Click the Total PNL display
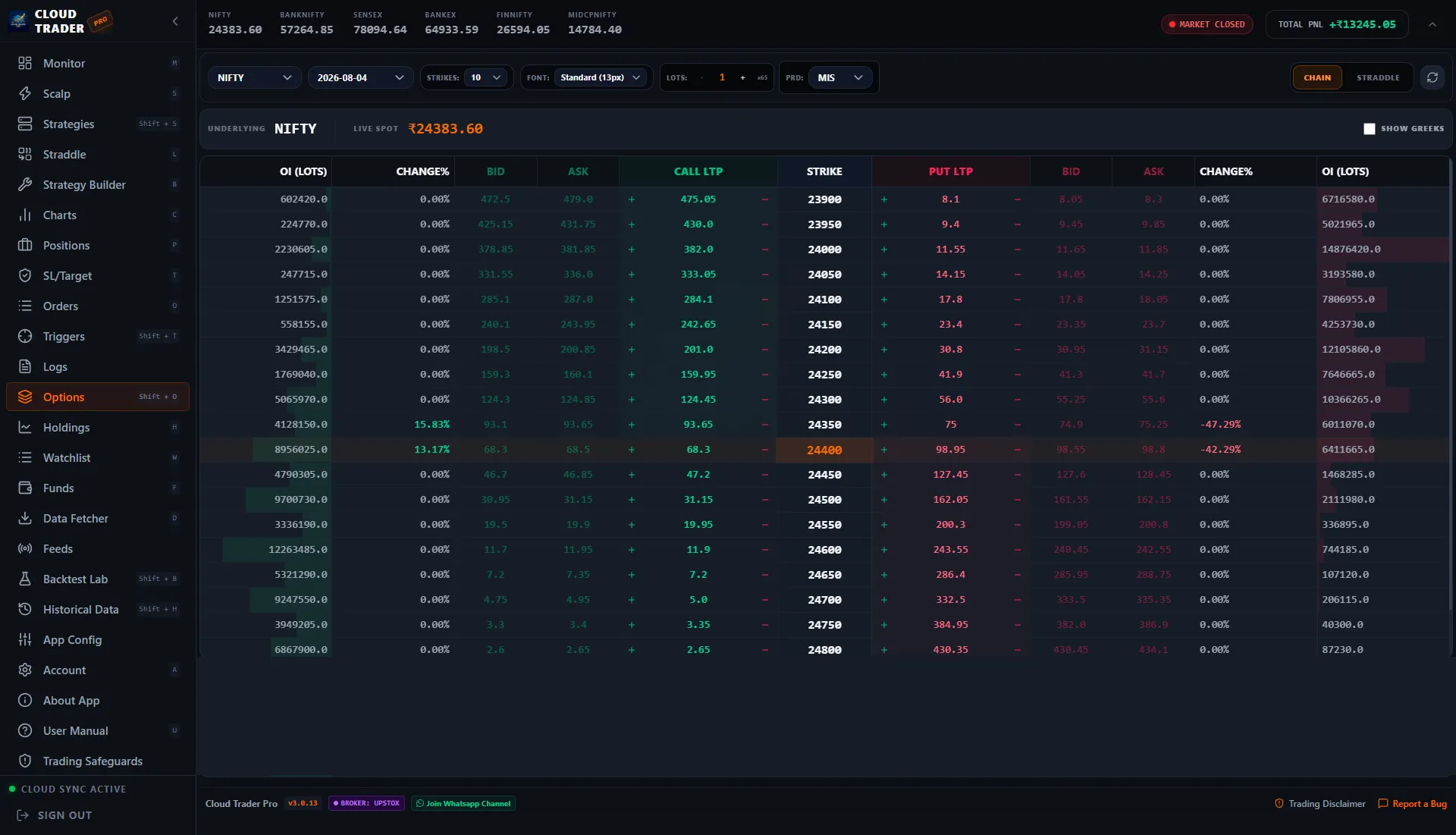The image size is (1456, 835). point(1336,24)
